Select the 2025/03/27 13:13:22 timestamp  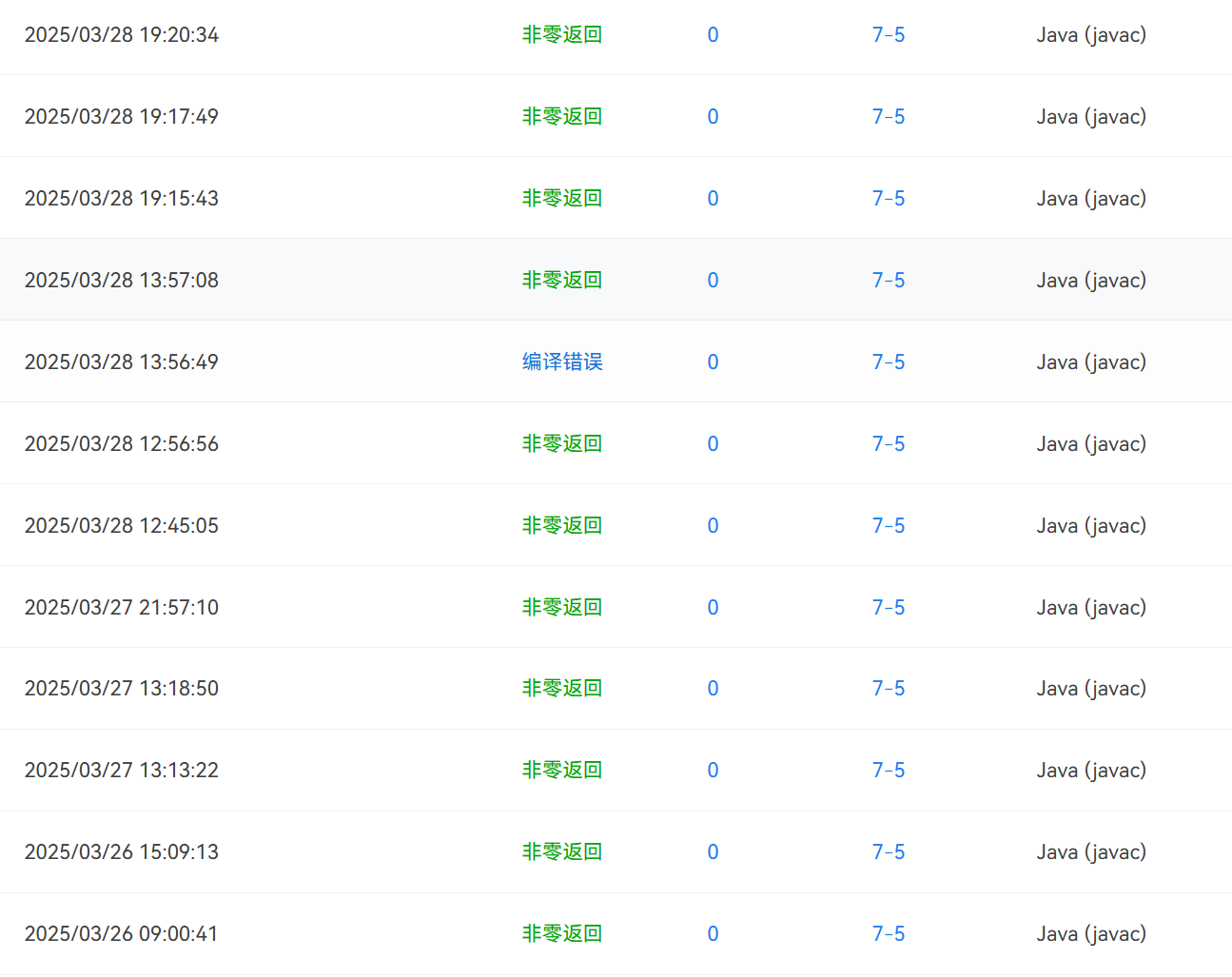click(x=122, y=770)
